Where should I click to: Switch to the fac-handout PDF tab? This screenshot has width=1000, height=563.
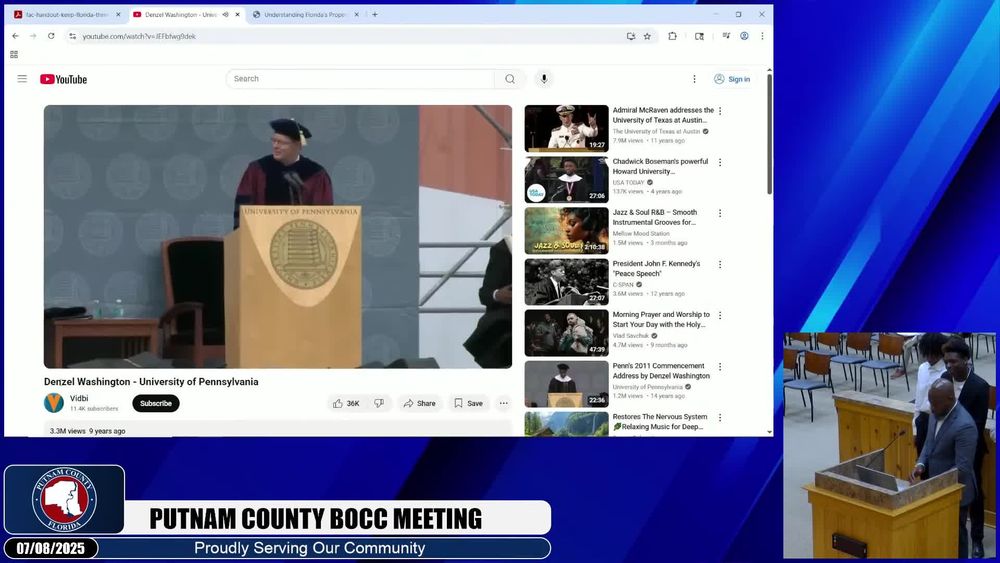click(66, 15)
